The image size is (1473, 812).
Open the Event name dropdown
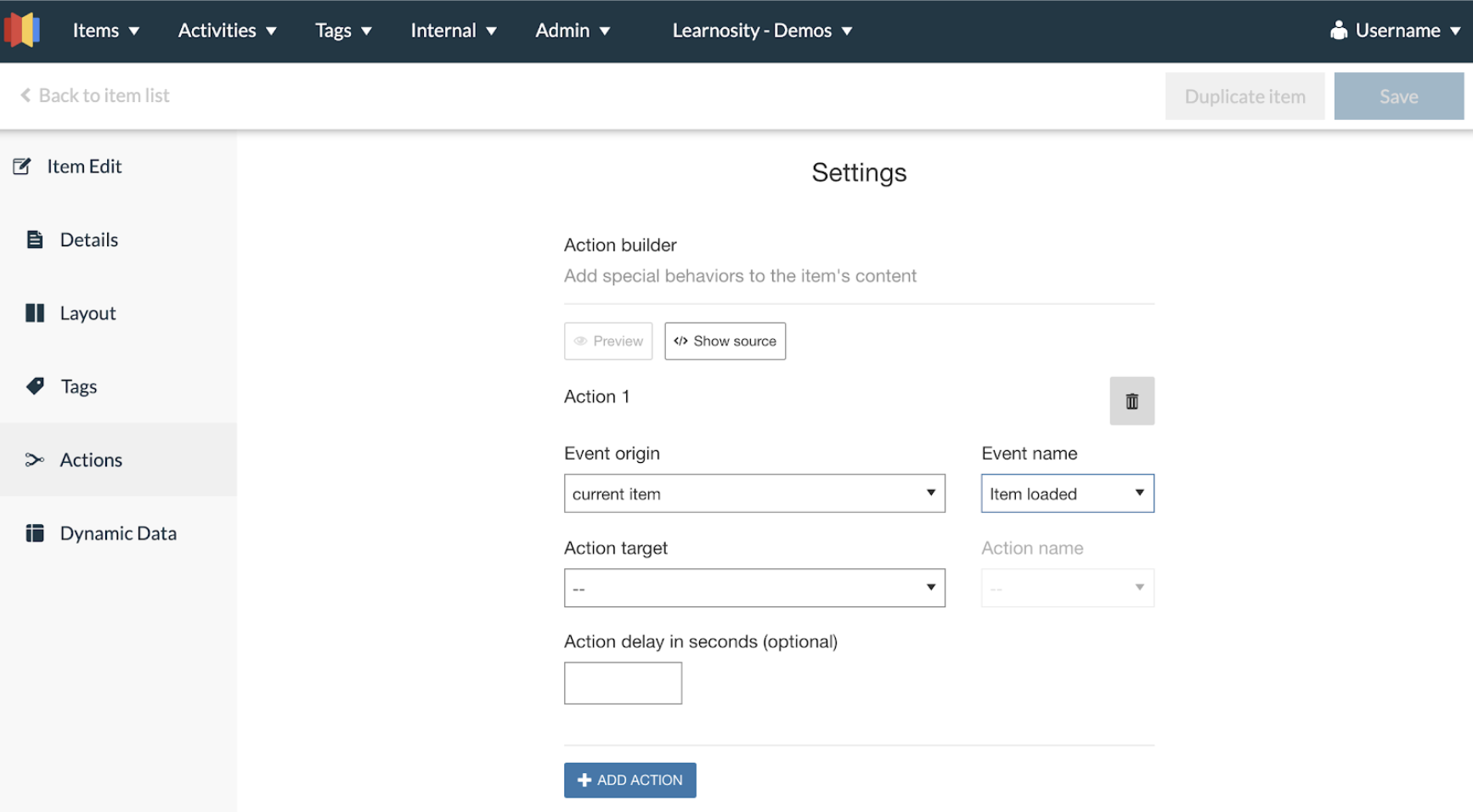tap(1067, 493)
